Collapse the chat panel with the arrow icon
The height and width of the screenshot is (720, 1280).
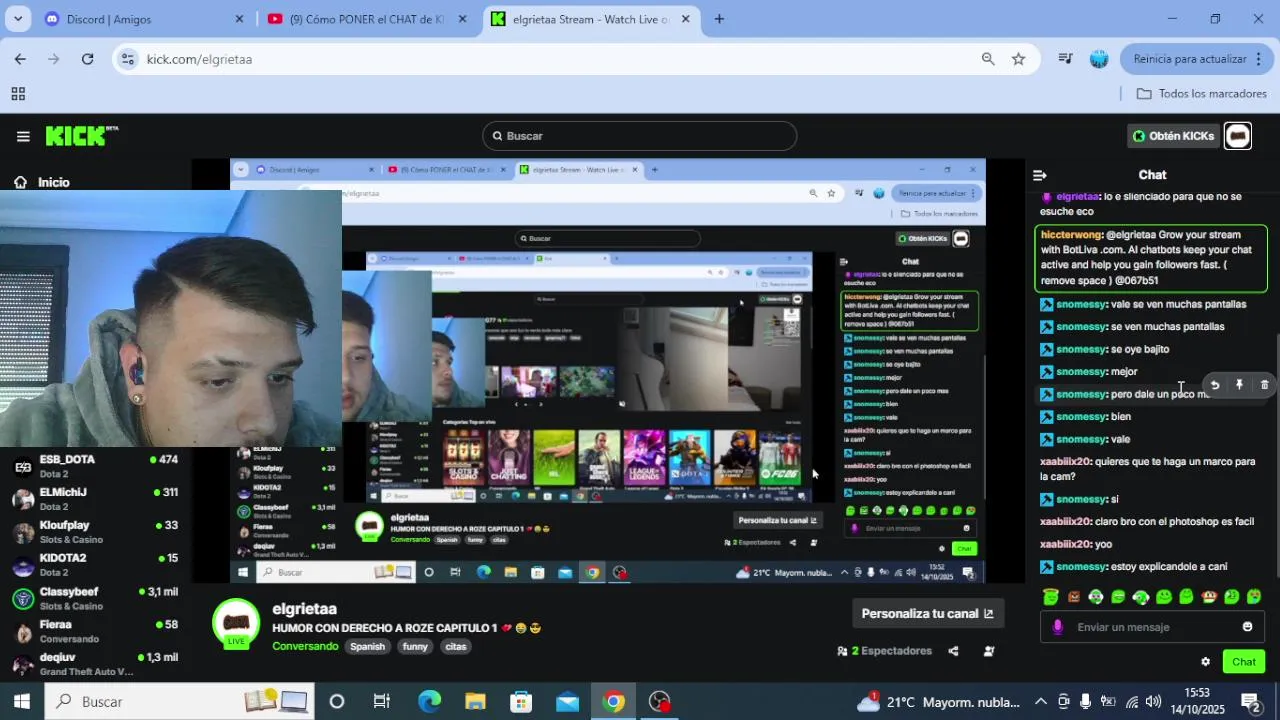1040,175
